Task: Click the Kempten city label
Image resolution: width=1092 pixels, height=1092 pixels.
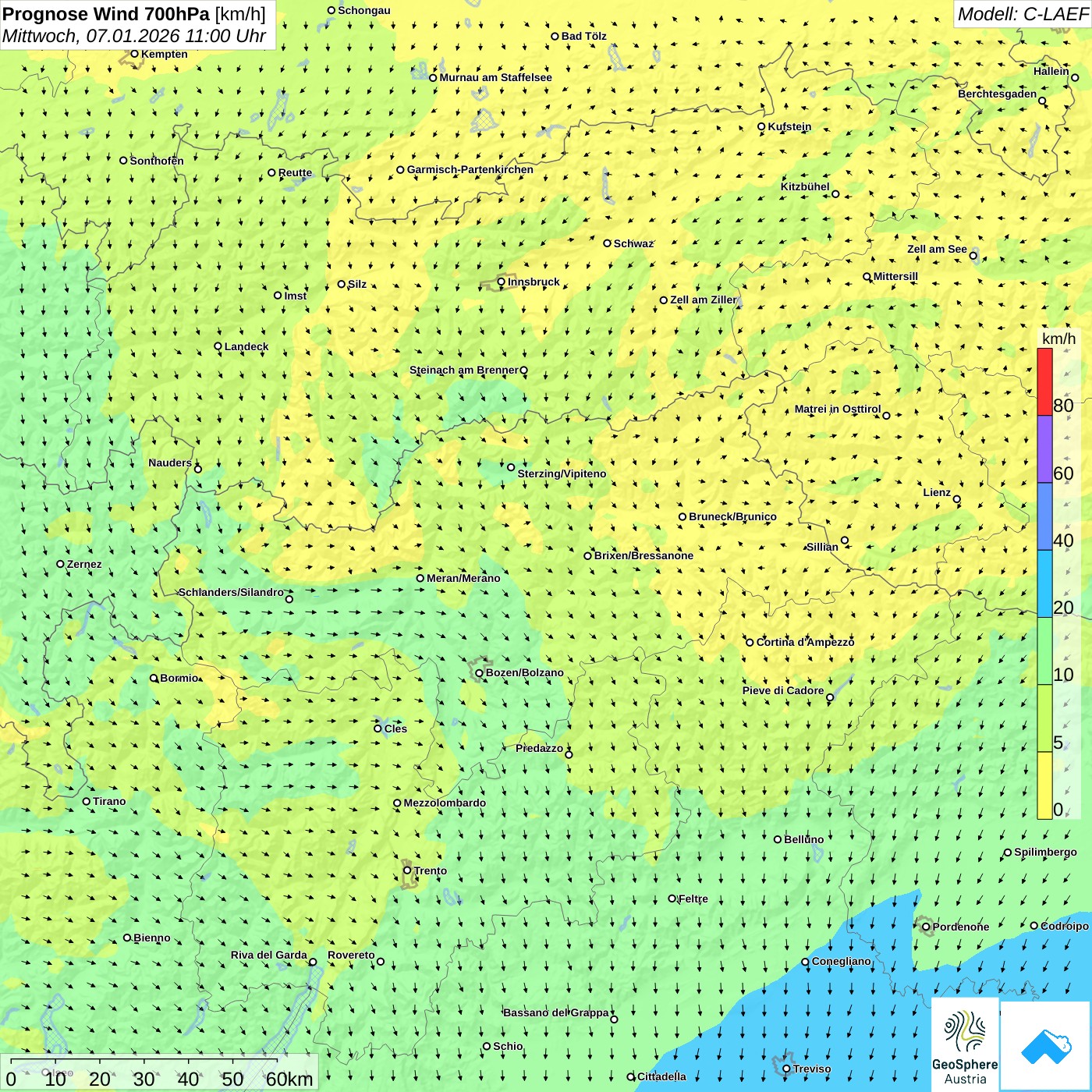Action: (x=165, y=54)
